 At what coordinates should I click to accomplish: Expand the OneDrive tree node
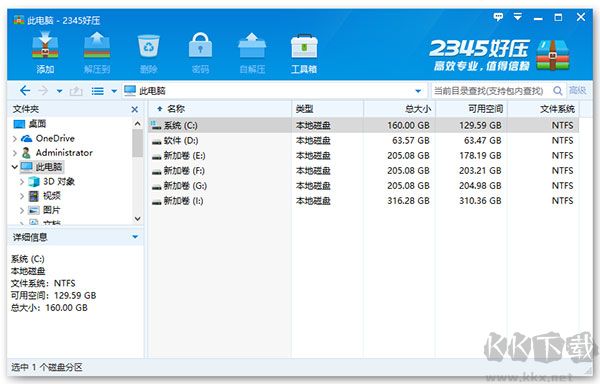15,138
